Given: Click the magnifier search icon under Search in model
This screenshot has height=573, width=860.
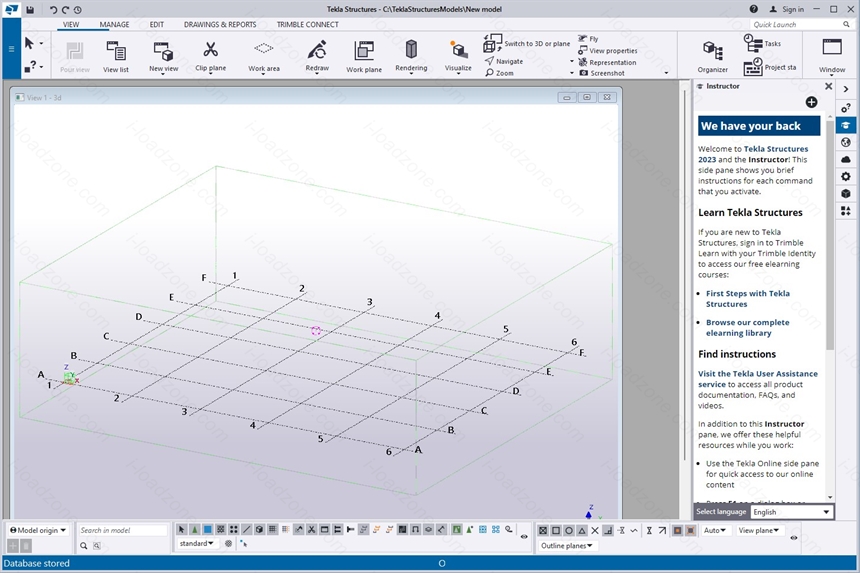Looking at the screenshot, I should [x=84, y=546].
